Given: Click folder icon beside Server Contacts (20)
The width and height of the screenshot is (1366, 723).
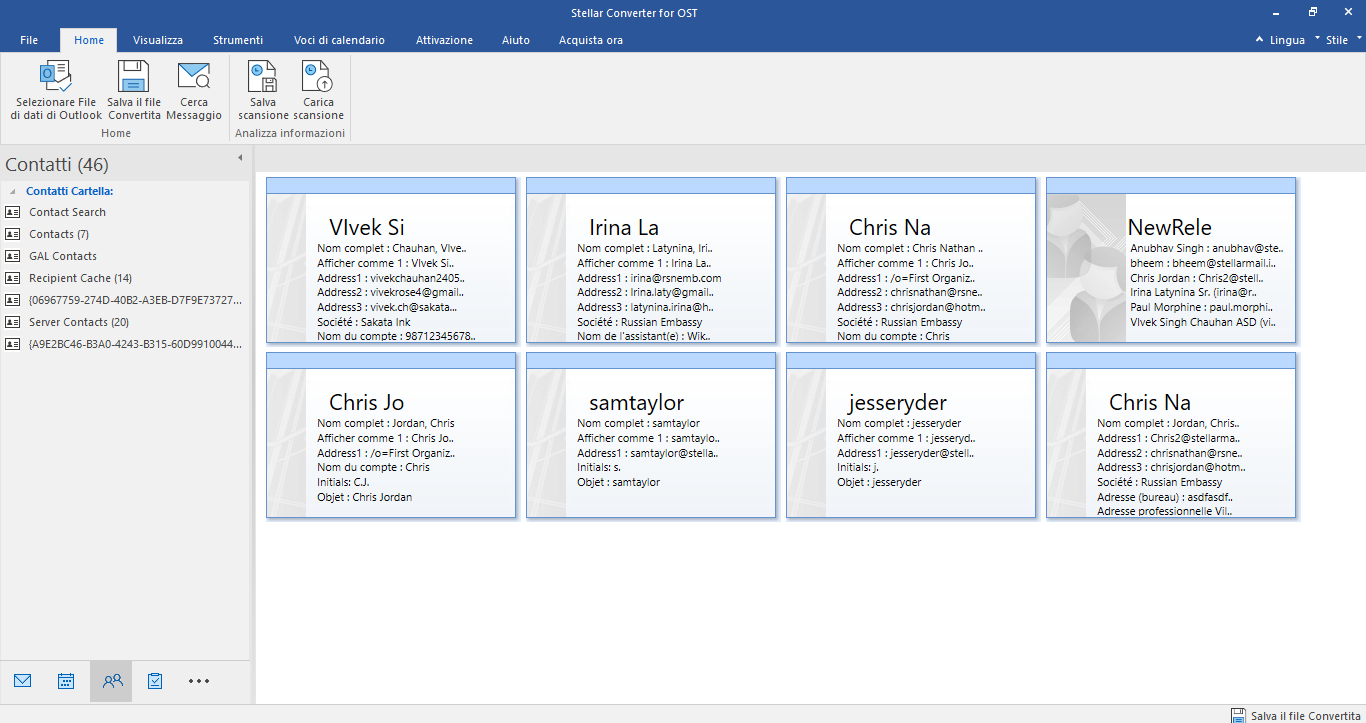Looking at the screenshot, I should point(13,322).
